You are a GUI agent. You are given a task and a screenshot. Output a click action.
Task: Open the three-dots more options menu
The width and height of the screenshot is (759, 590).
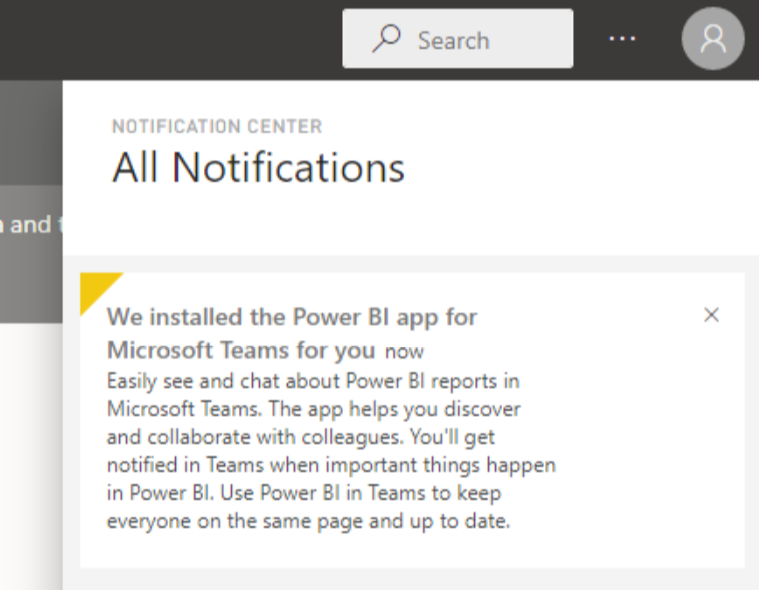[622, 38]
